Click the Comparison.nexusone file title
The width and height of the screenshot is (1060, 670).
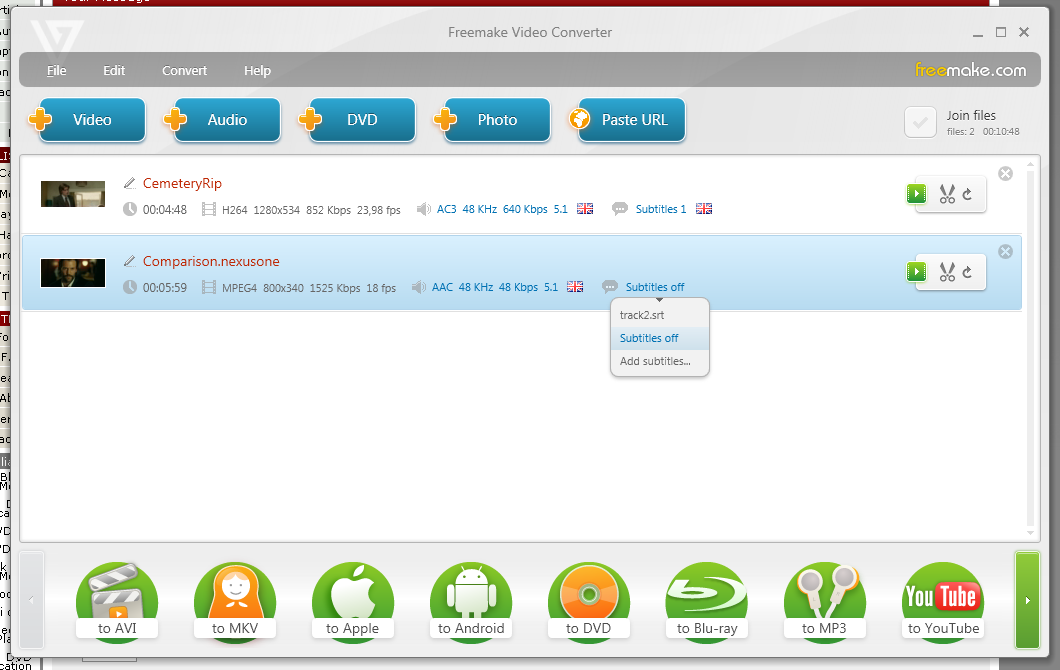click(211, 261)
